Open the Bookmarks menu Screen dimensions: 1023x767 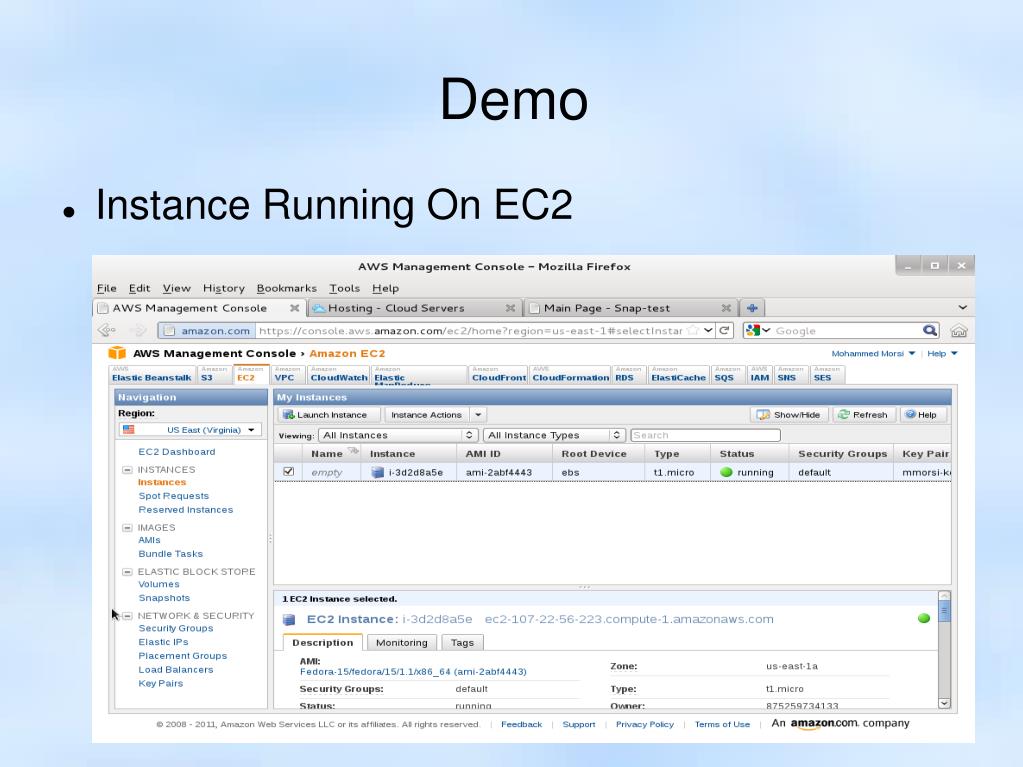[x=286, y=288]
